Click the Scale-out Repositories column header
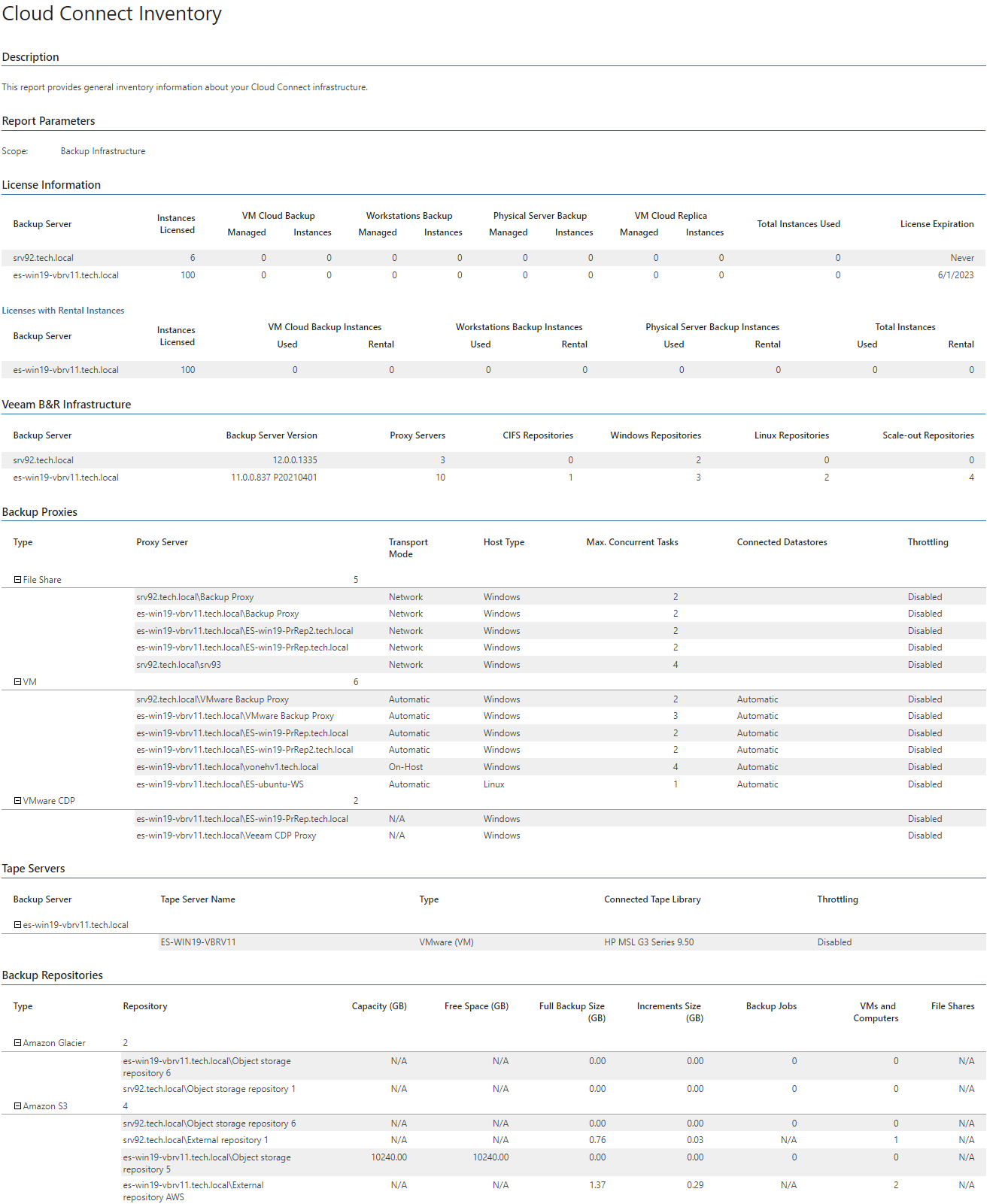The image size is (1002, 1204). pyautogui.click(x=928, y=435)
